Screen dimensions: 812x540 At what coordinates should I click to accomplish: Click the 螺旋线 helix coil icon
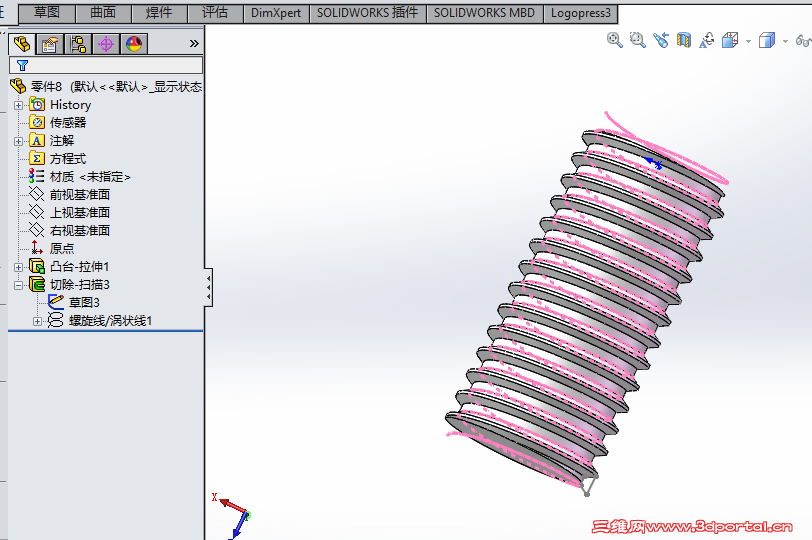(x=55, y=320)
